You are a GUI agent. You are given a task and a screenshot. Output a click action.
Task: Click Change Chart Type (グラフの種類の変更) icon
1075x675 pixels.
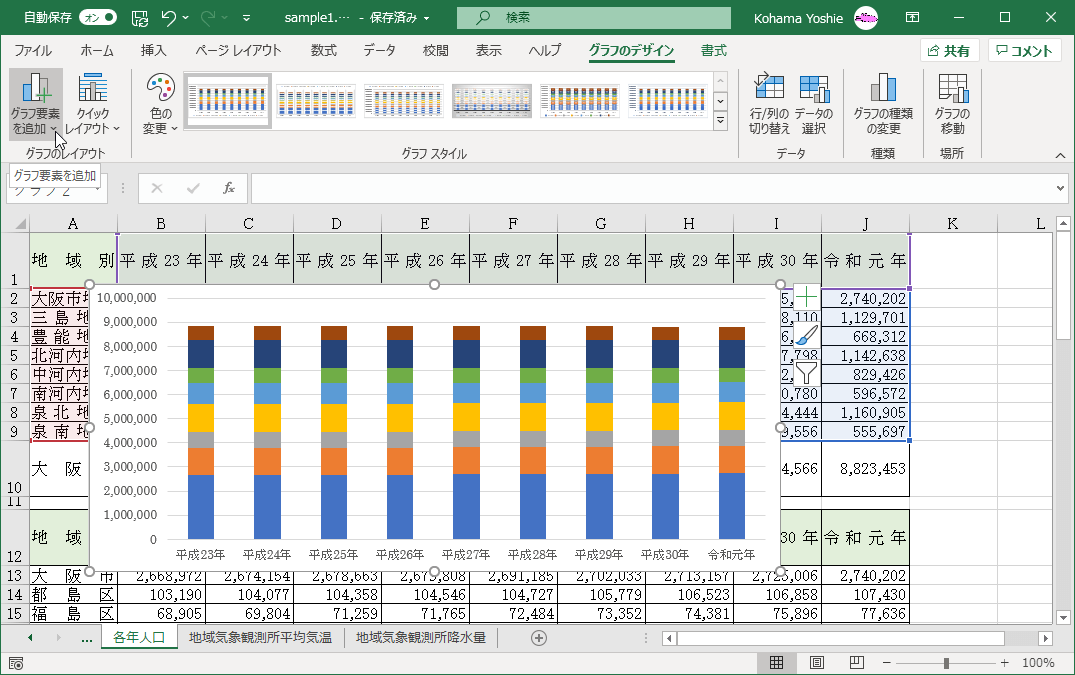pos(882,89)
